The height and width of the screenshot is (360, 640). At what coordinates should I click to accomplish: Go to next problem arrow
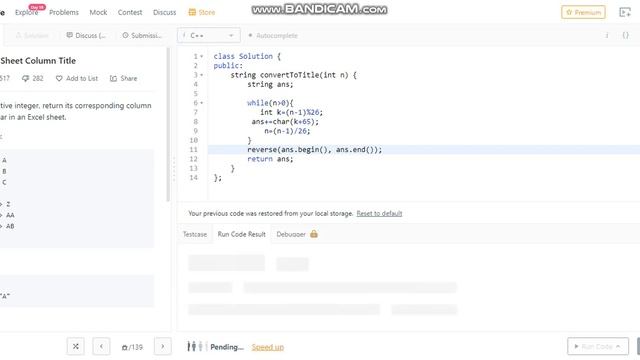[x=162, y=347]
